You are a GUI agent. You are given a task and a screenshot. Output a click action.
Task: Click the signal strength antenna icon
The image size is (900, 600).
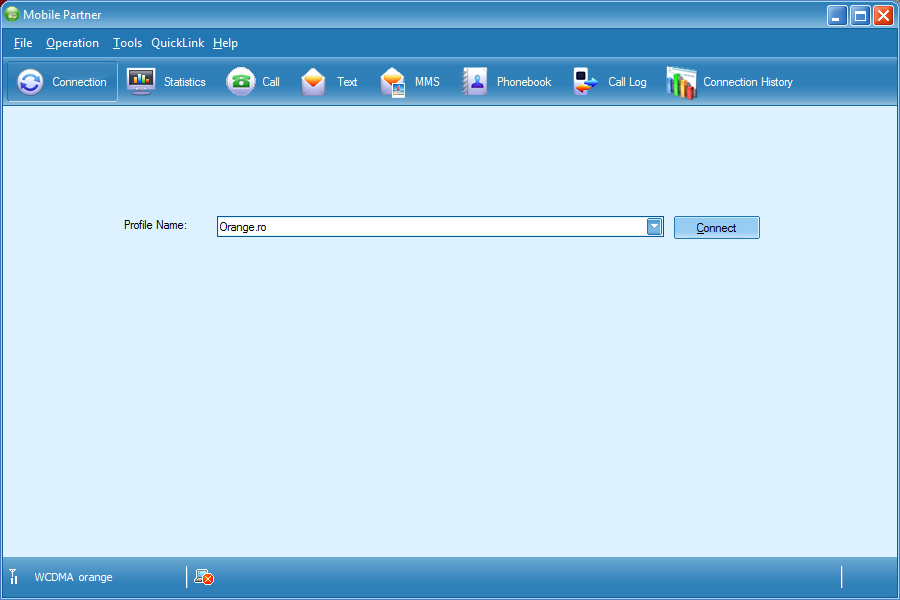[14, 576]
